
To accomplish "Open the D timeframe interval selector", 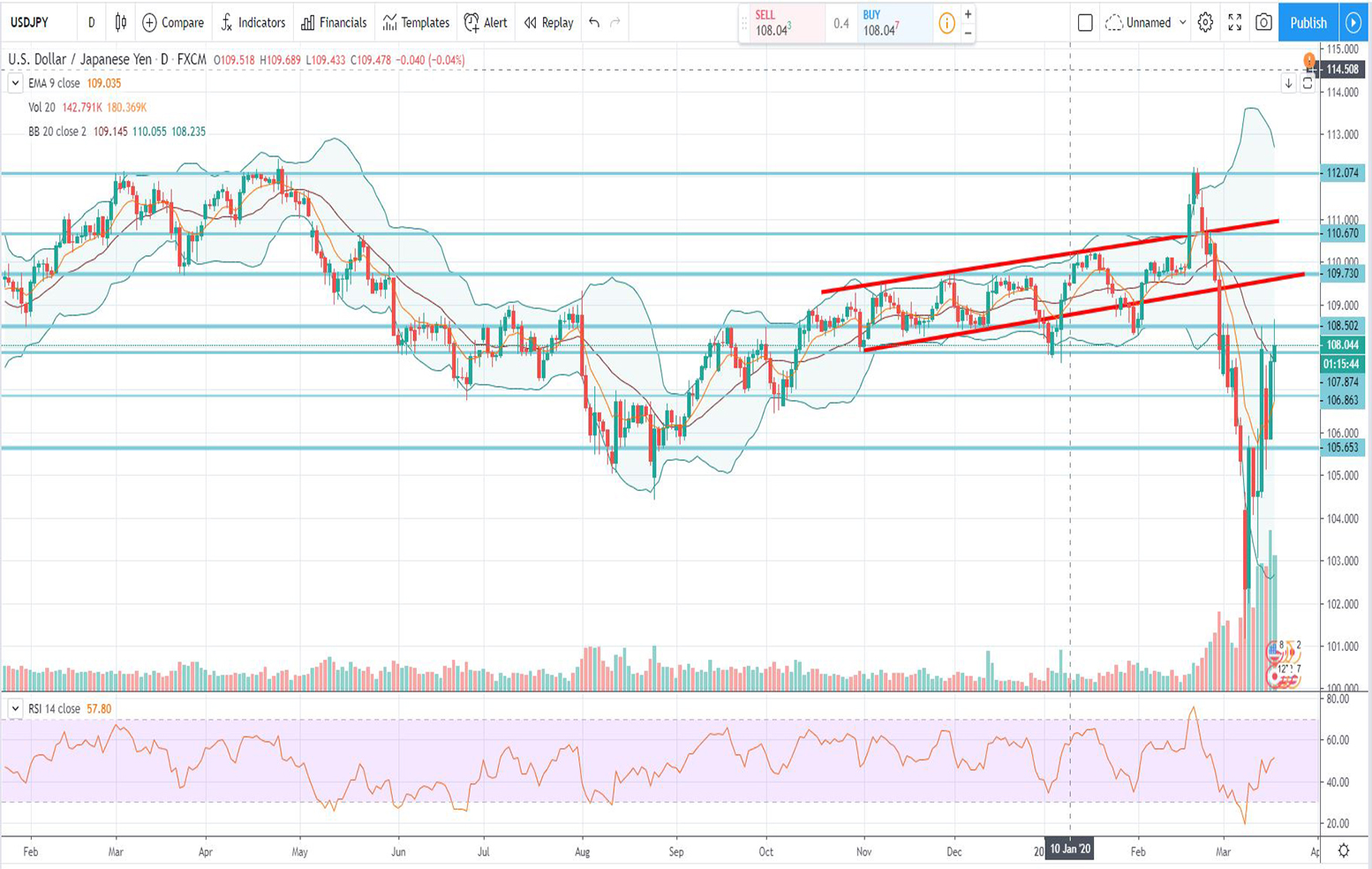I will point(91,23).
